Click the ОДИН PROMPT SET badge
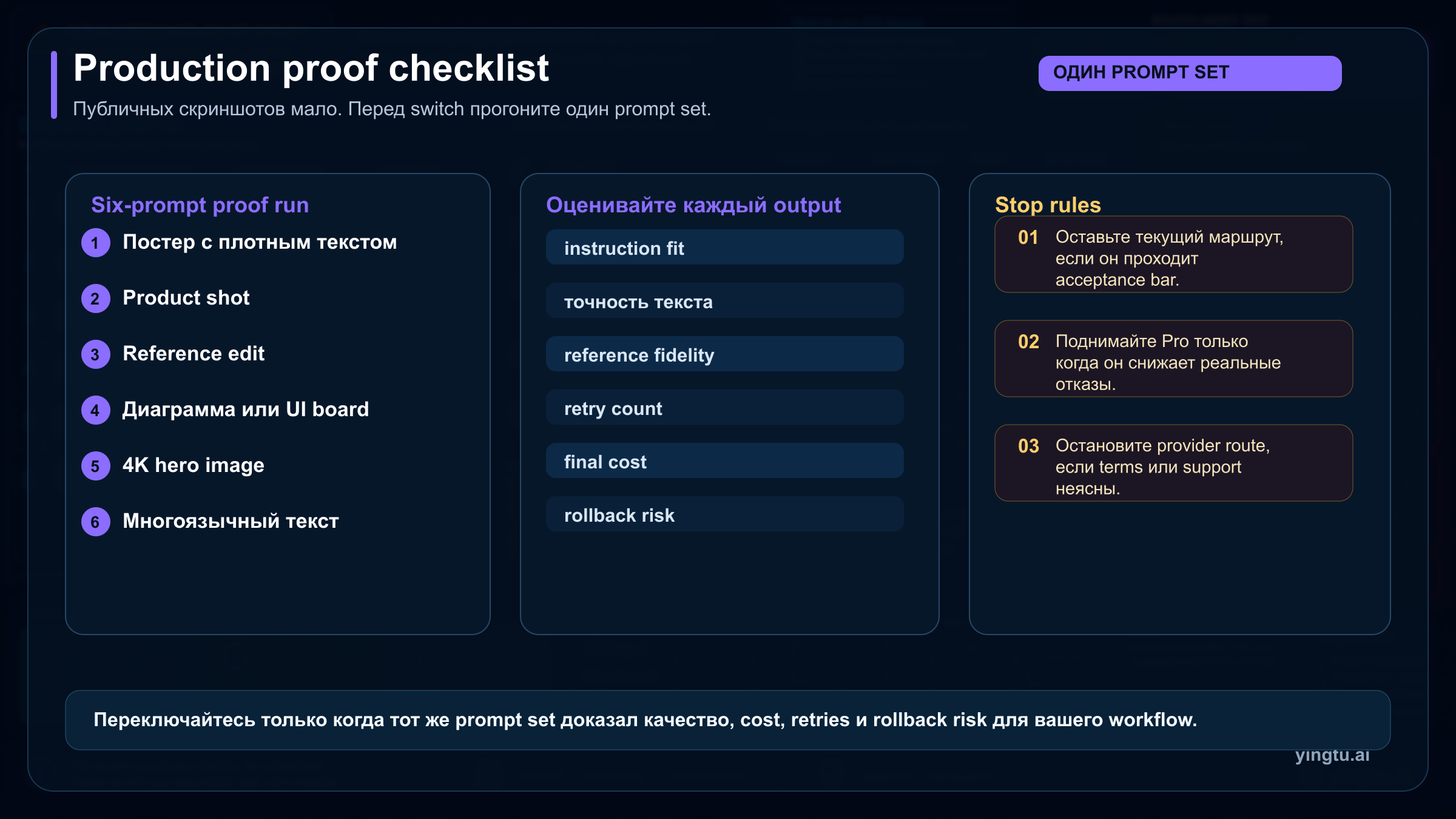Image resolution: width=1456 pixels, height=819 pixels. coord(1190,72)
